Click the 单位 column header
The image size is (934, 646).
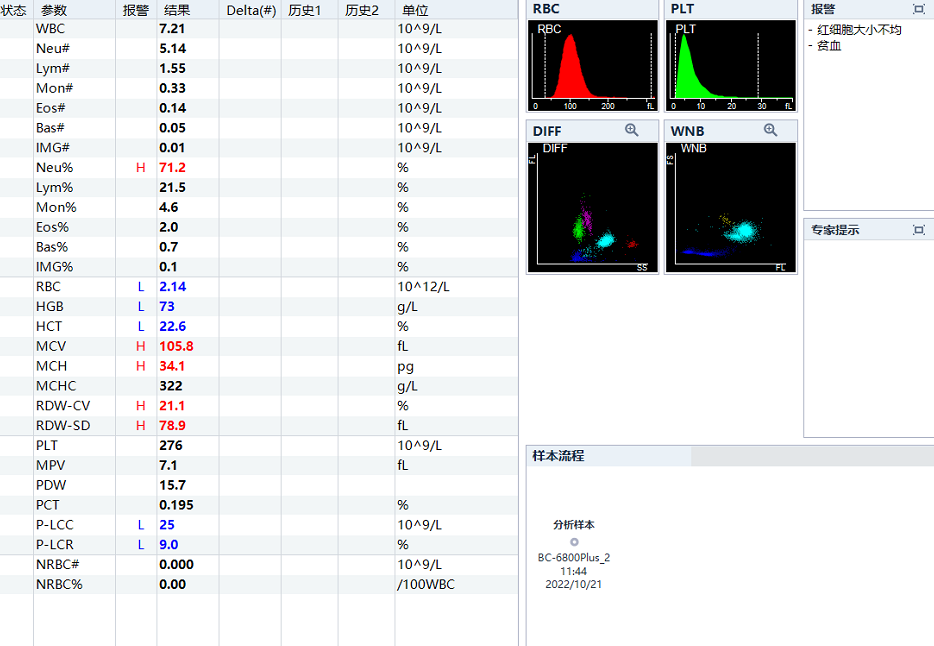(415, 9)
